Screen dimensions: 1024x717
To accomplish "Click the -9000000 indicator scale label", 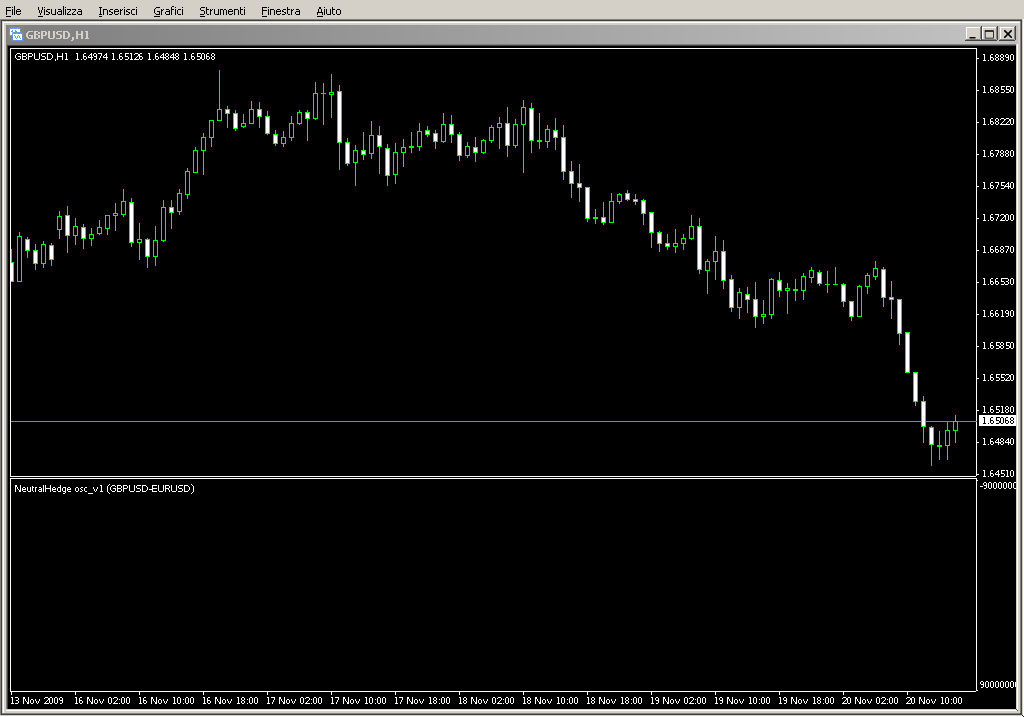I will tap(999, 486).
